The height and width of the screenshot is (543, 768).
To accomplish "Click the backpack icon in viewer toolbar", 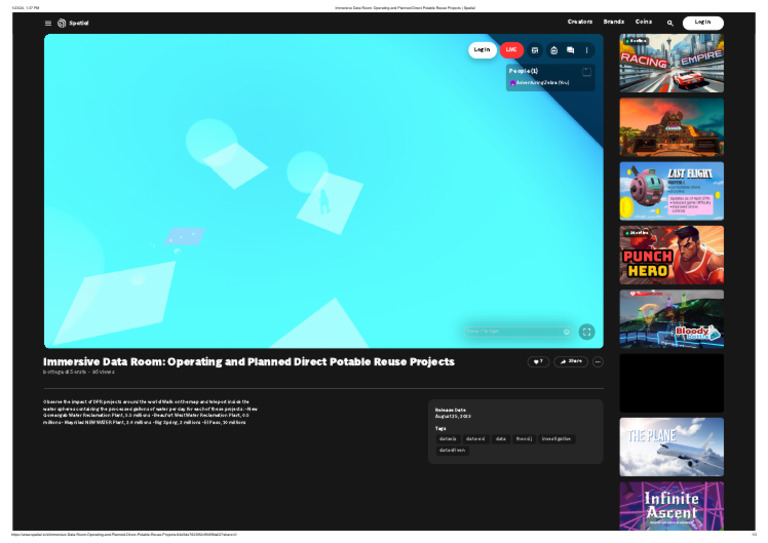I will (553, 50).
